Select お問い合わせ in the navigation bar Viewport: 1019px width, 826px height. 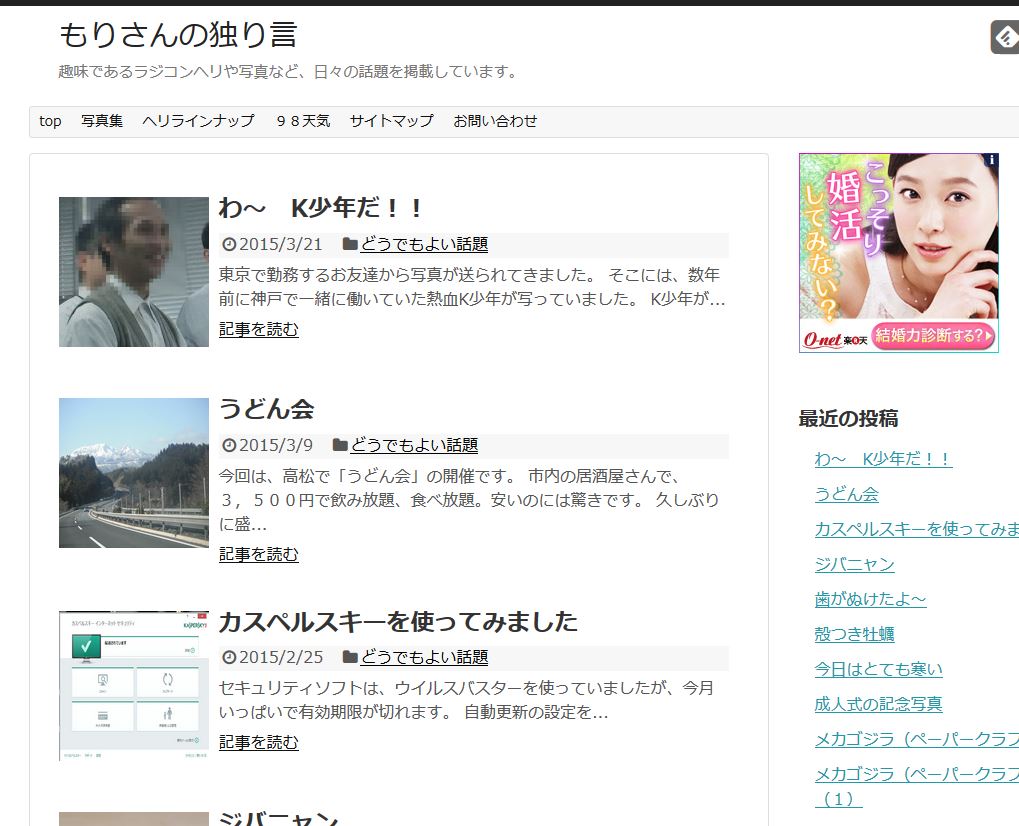tap(495, 121)
